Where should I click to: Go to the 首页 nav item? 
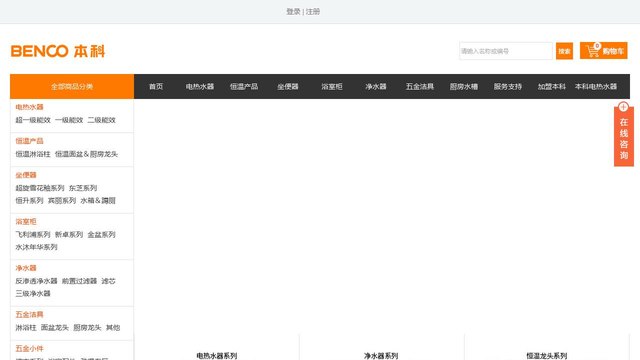point(156,87)
